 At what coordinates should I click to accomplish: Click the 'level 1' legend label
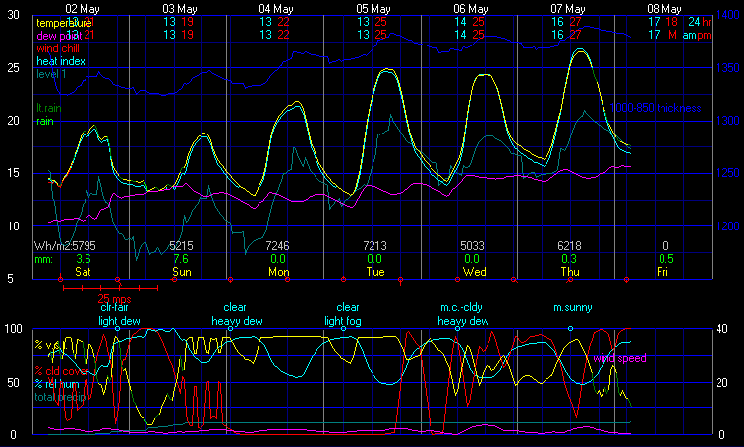(x=51, y=74)
